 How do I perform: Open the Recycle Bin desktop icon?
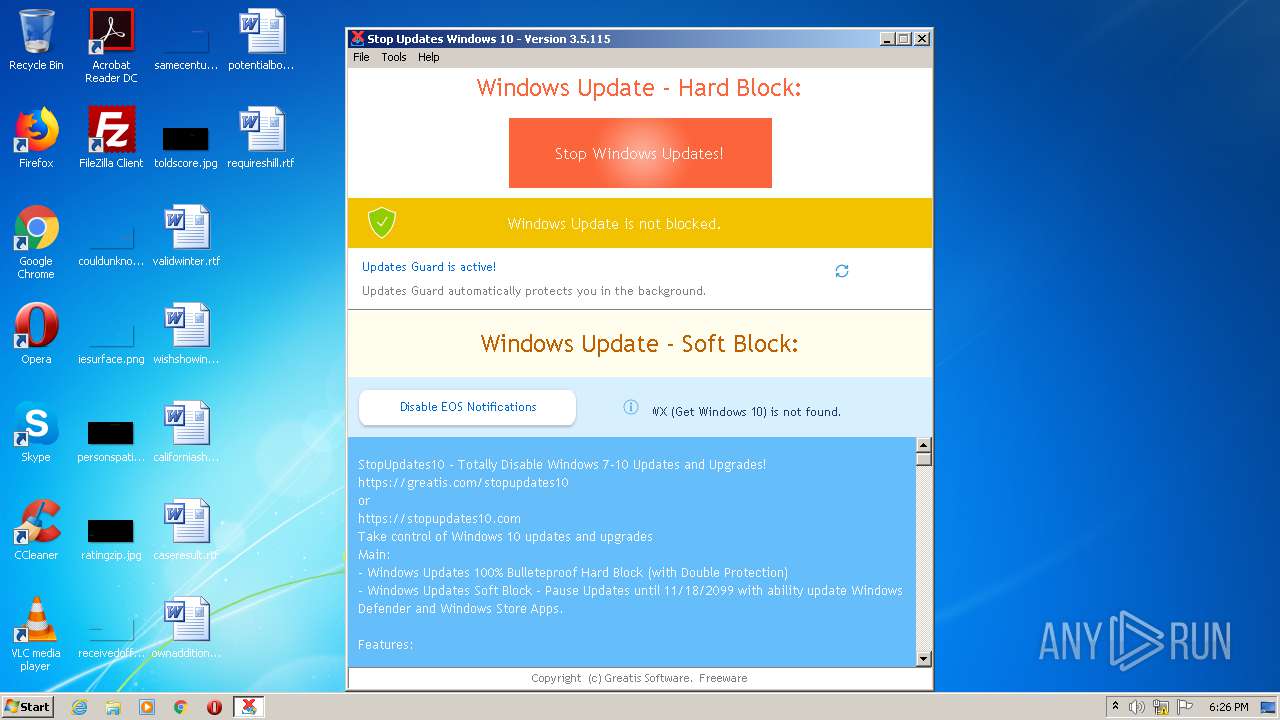pyautogui.click(x=36, y=40)
